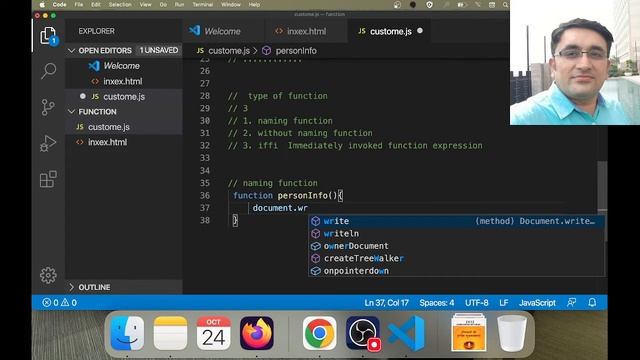Image resolution: width=640 pixels, height=360 pixels.
Task: Click the Apple menu icon
Action: coord(42,4)
